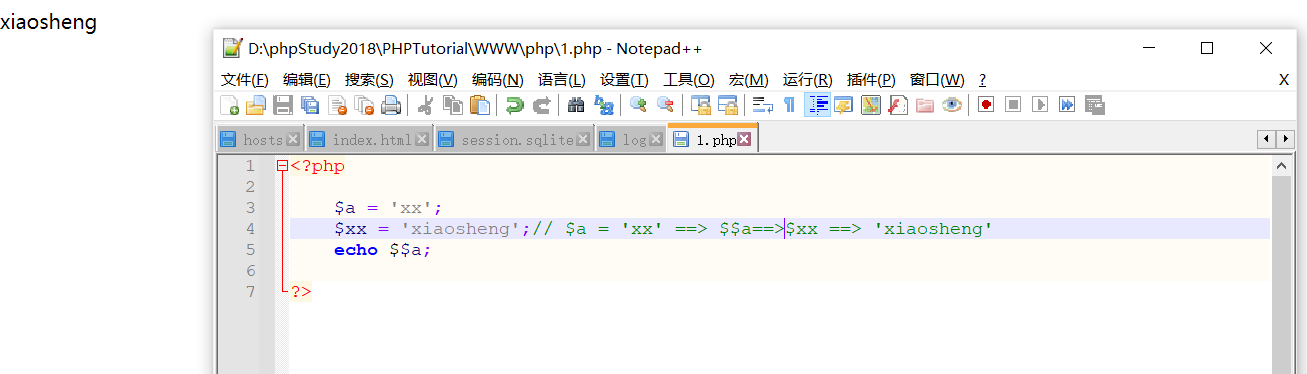
Task: Click the New file toolbar icon
Action: coord(229,104)
